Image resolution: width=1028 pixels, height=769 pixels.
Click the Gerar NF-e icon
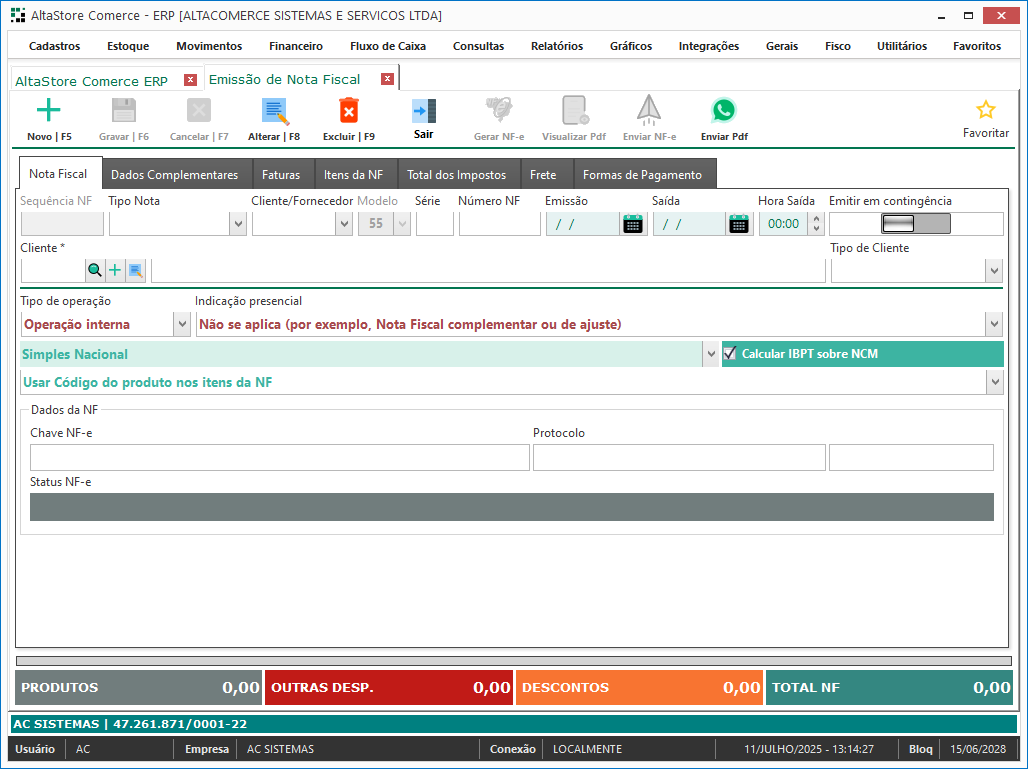(499, 110)
